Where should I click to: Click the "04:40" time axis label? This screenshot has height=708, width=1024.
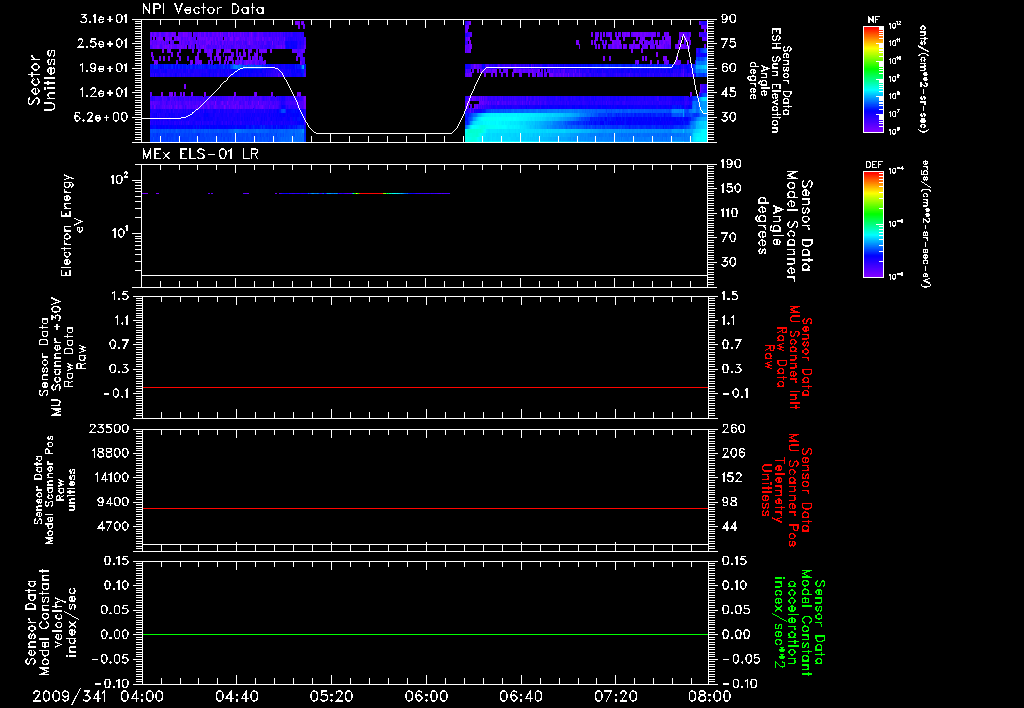coord(236,696)
